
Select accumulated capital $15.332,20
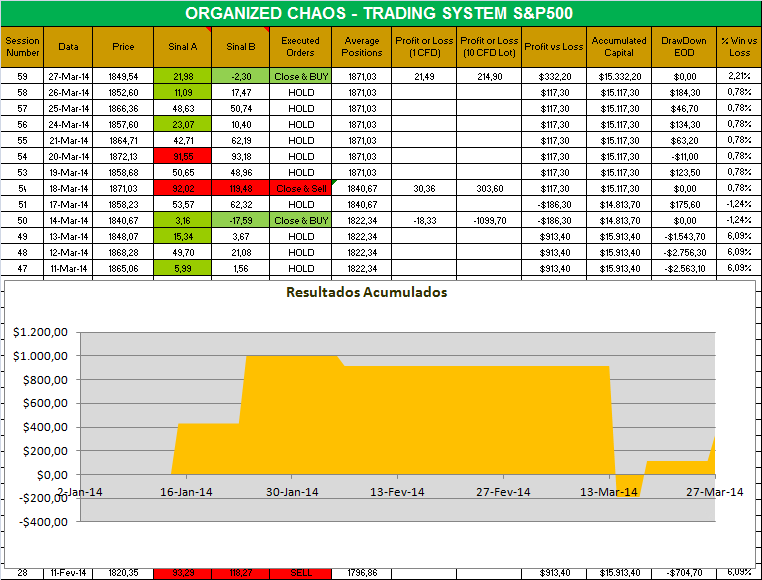pyautogui.click(x=619, y=76)
